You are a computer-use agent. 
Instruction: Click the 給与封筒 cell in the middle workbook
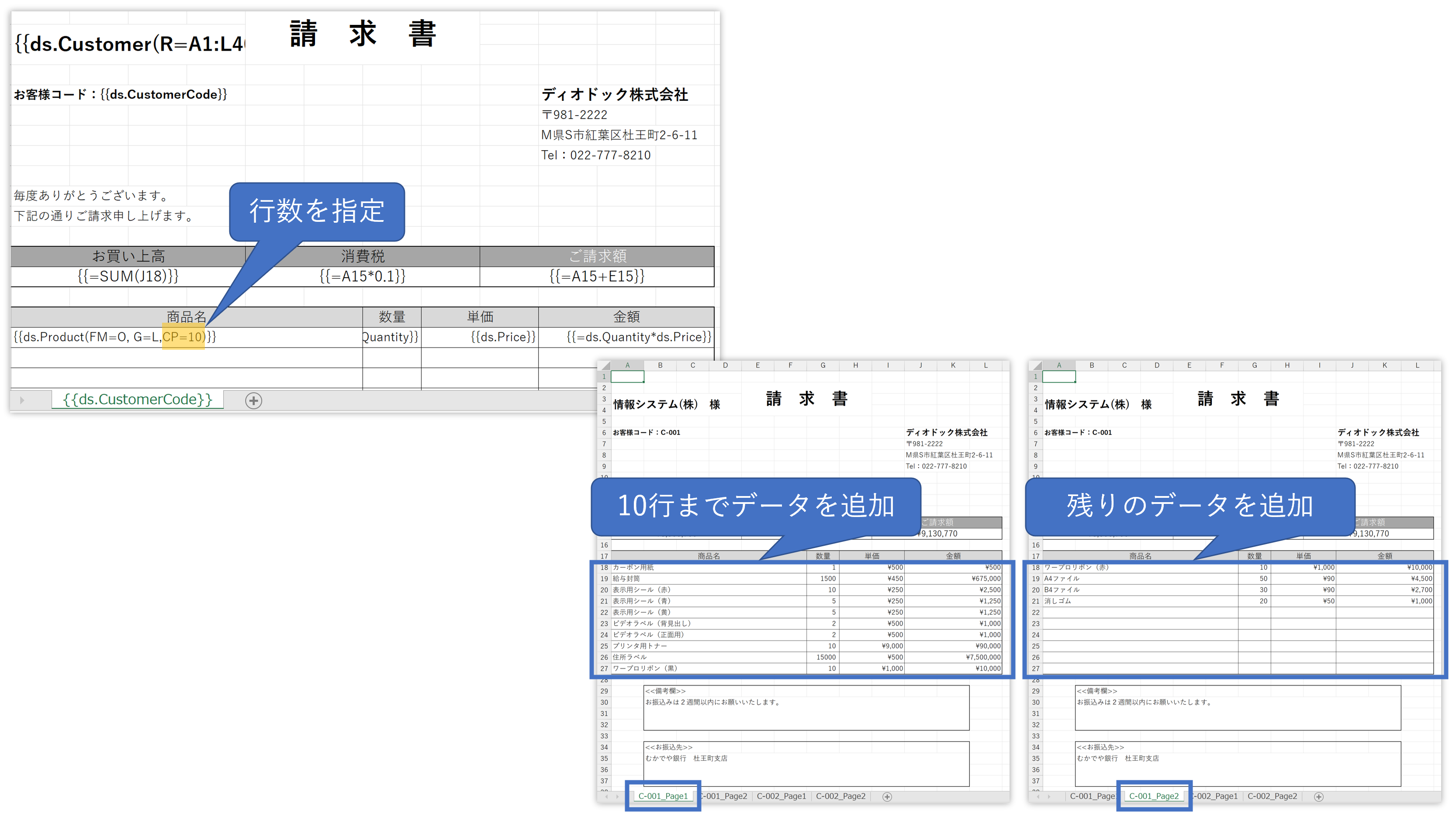[709, 579]
